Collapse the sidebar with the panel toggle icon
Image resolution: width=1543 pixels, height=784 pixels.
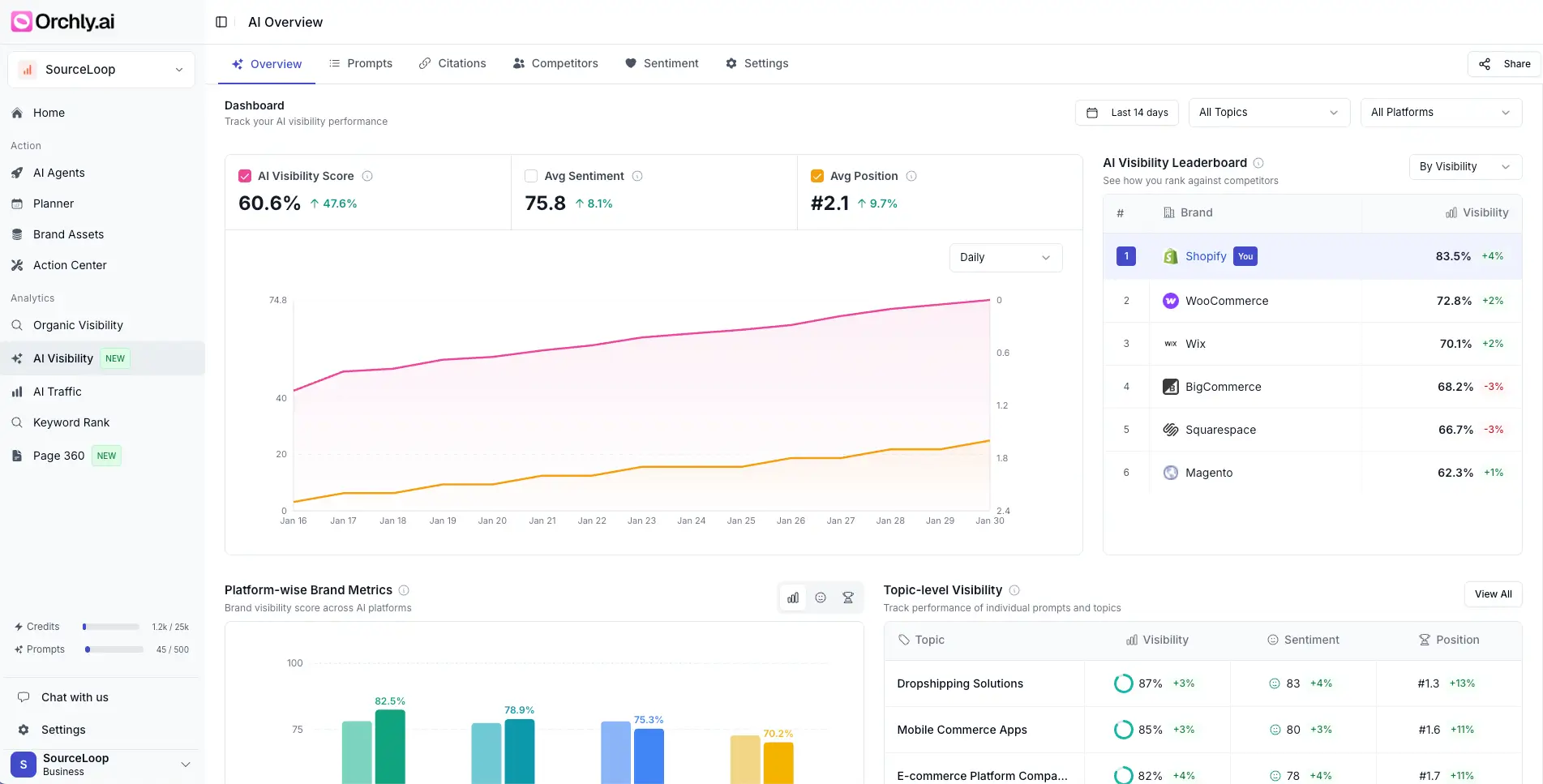(221, 21)
